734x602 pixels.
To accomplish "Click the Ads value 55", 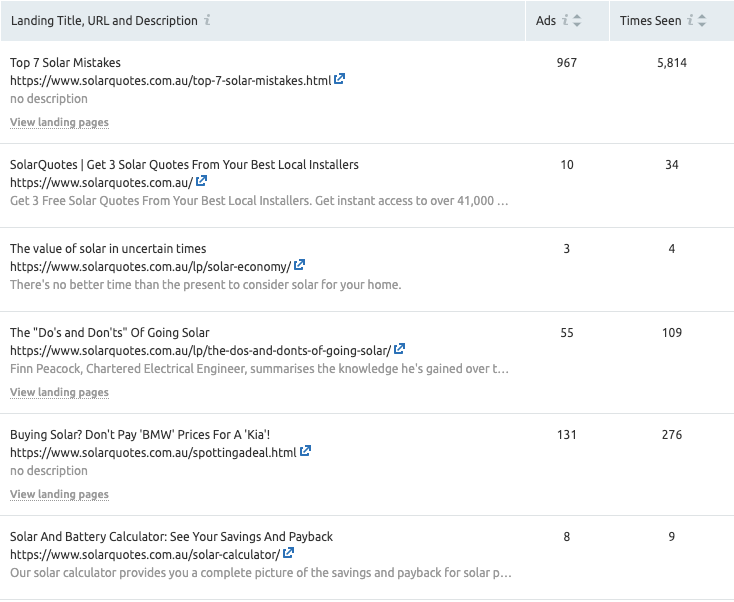I will coord(567,332).
